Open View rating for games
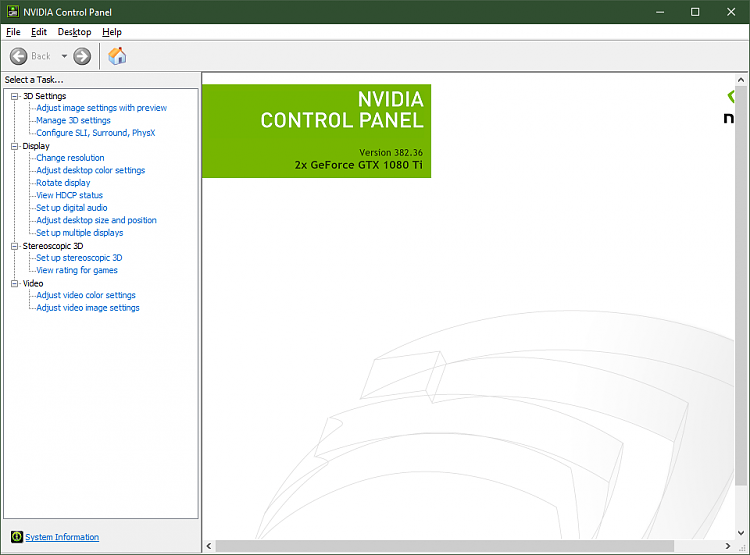Screen dimensions: 750x555 pyautogui.click(x=77, y=270)
